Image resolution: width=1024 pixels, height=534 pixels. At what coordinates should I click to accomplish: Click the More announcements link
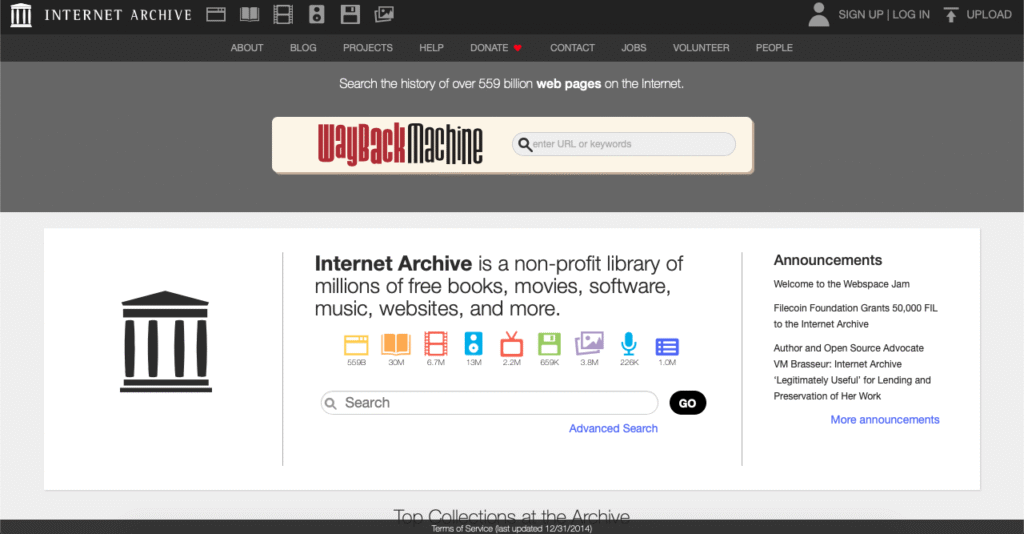[884, 420]
